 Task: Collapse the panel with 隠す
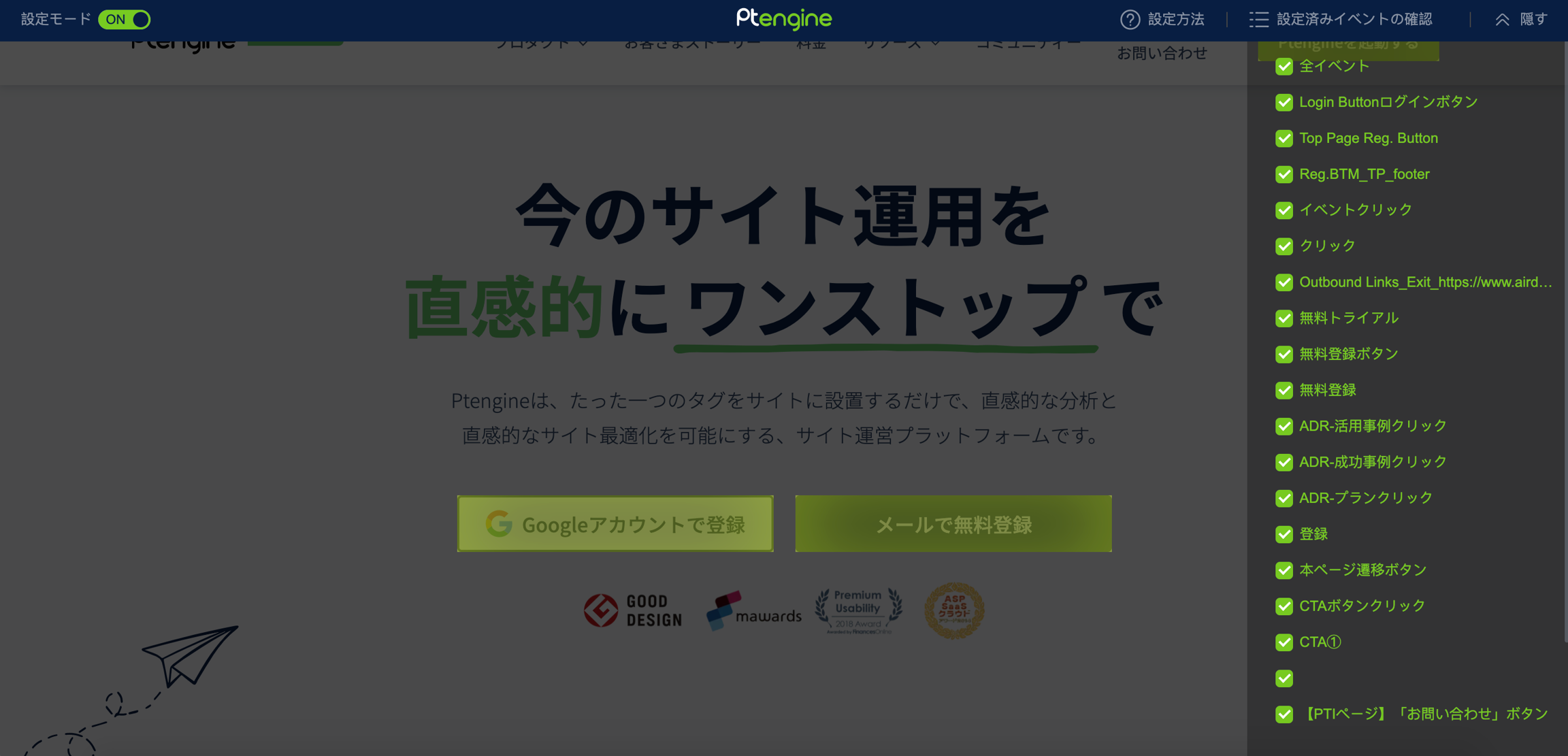point(1533,20)
